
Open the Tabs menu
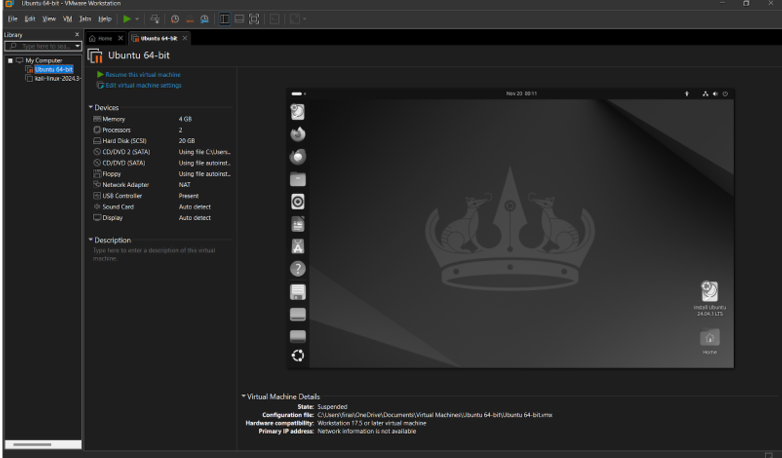(x=85, y=19)
